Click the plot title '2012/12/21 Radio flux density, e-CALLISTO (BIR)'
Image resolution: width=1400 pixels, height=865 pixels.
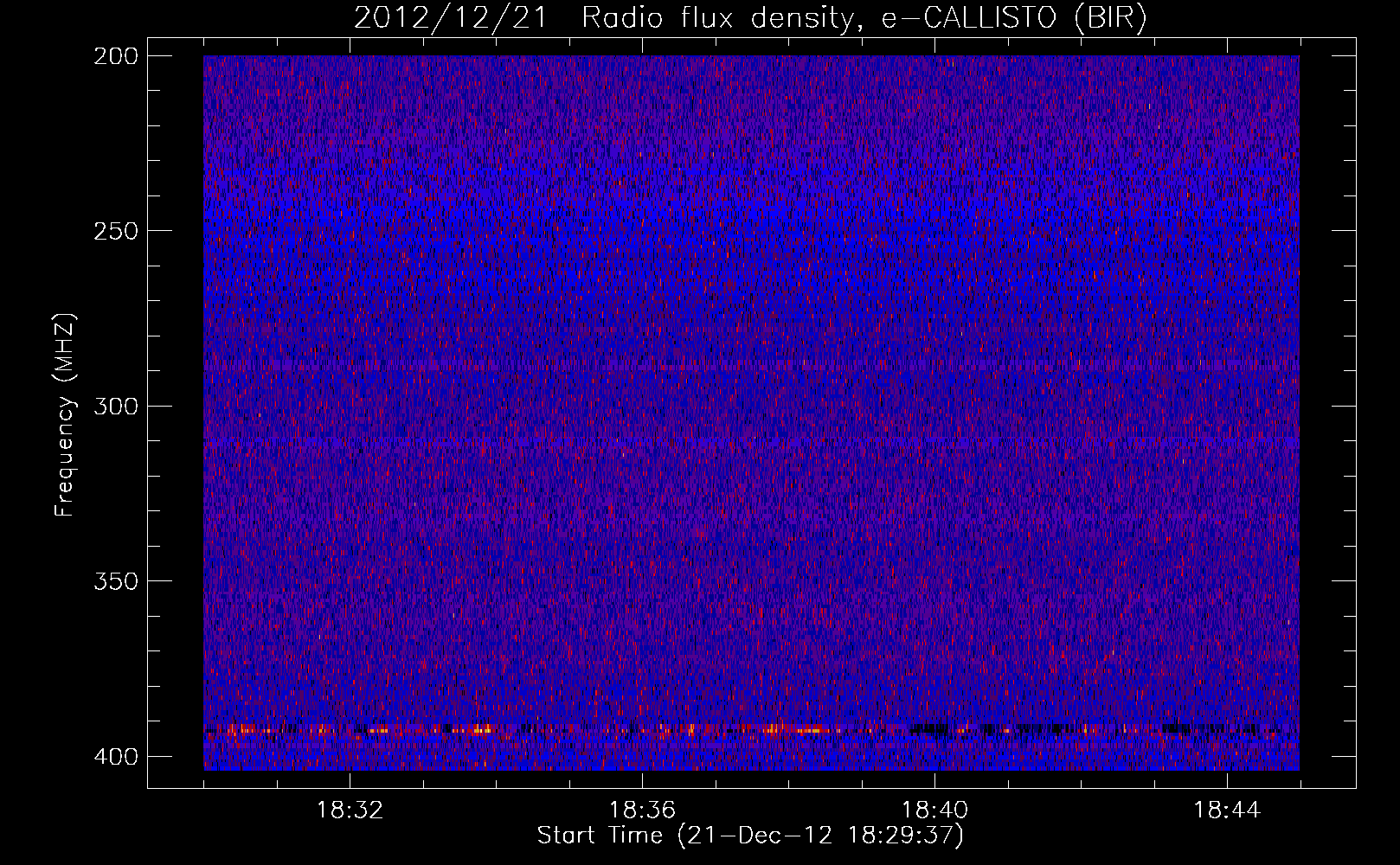click(x=750, y=18)
